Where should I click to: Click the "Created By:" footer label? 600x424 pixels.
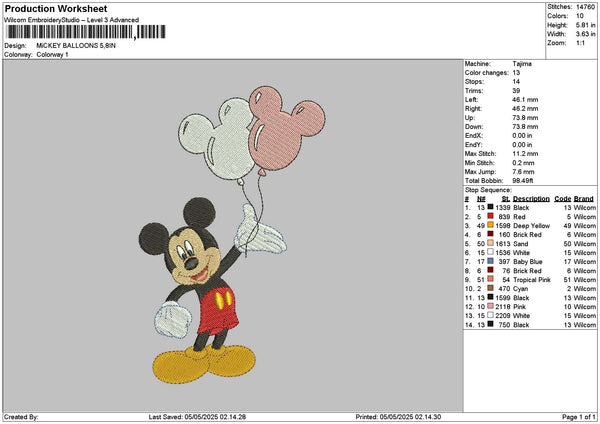tap(21, 417)
